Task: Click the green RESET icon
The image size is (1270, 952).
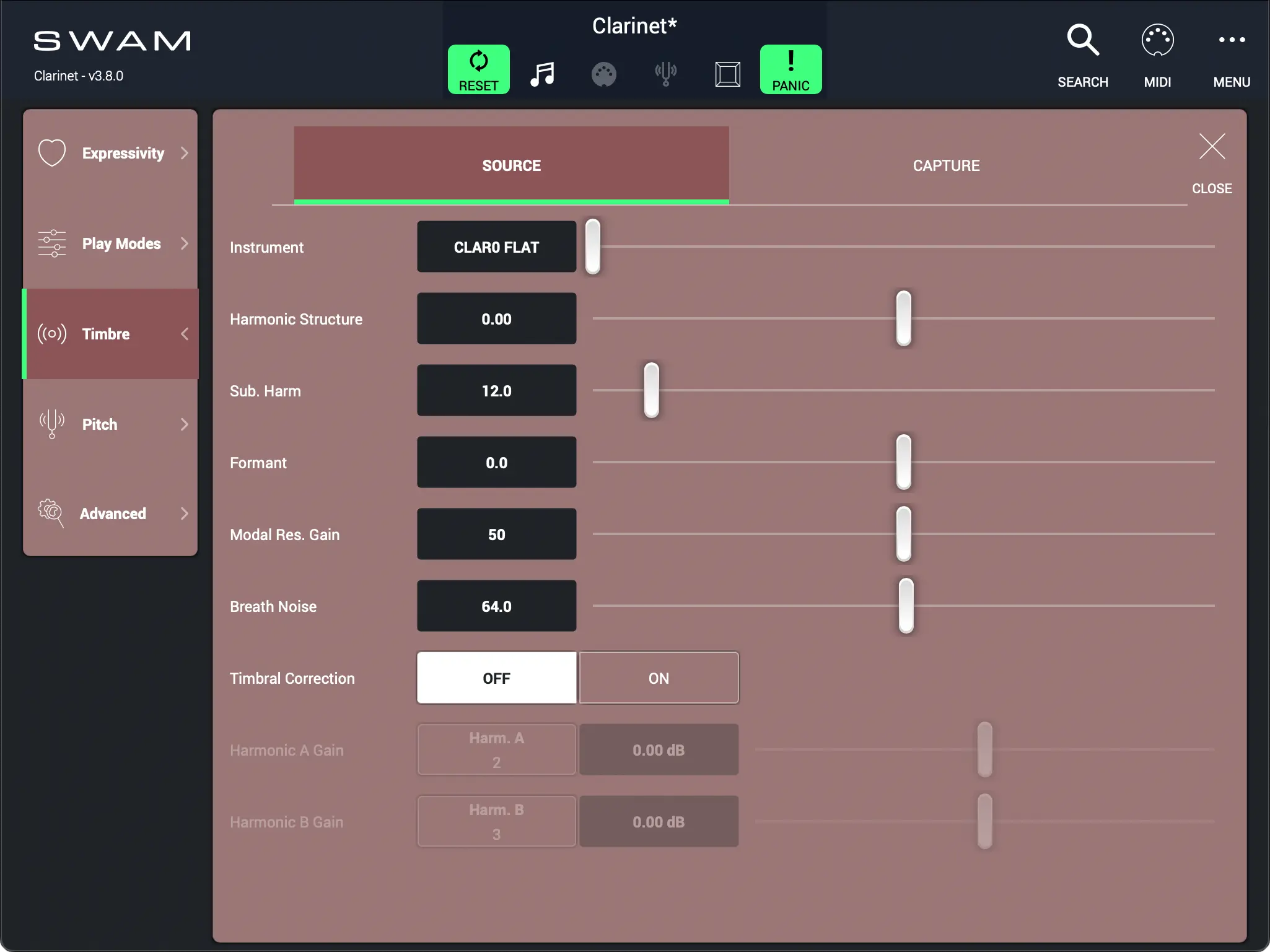Action: tap(478, 69)
